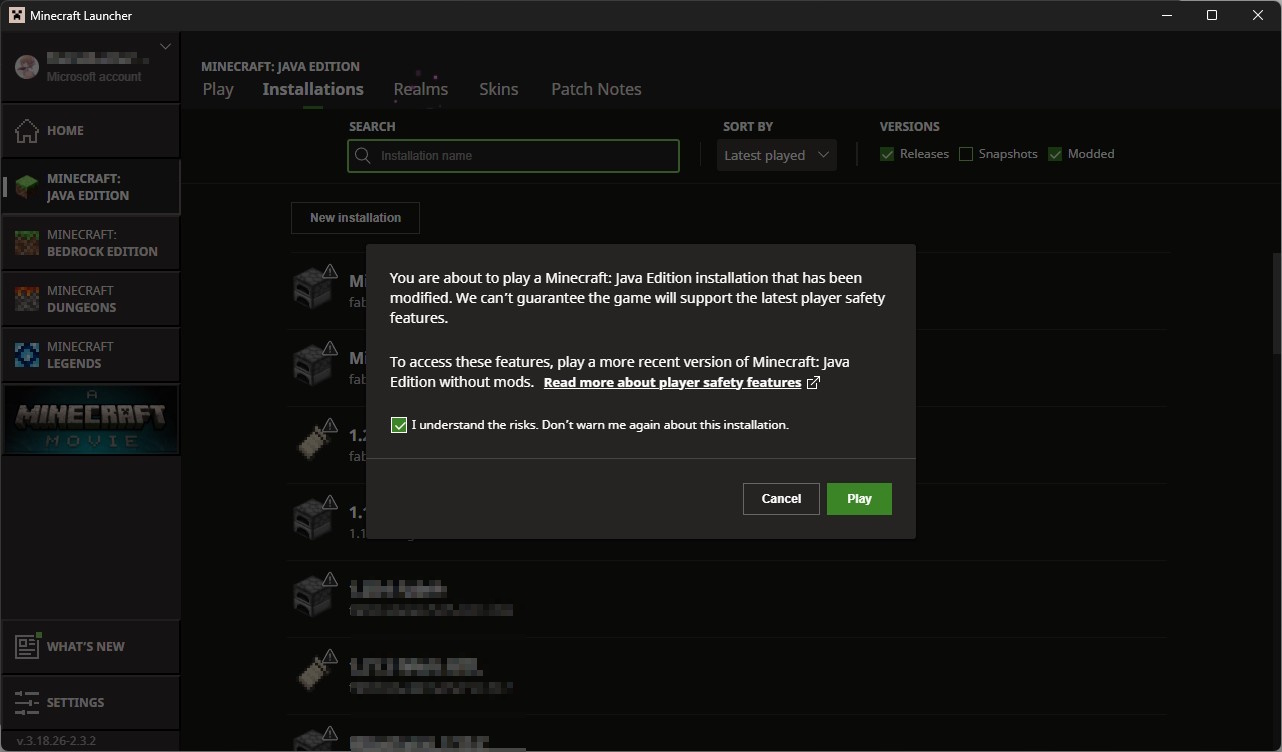
Task: Click the green Play button in dialog
Action: (859, 499)
